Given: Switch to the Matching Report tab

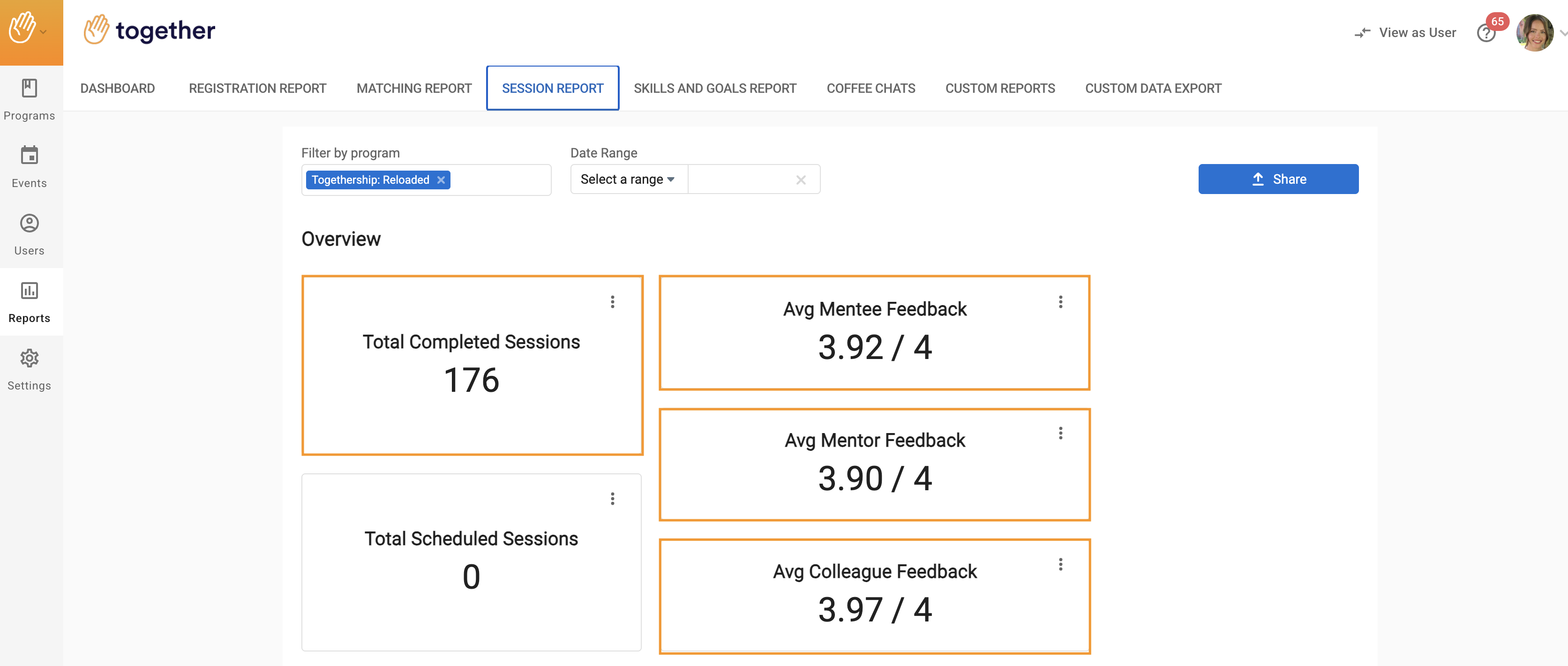Looking at the screenshot, I should 414,89.
